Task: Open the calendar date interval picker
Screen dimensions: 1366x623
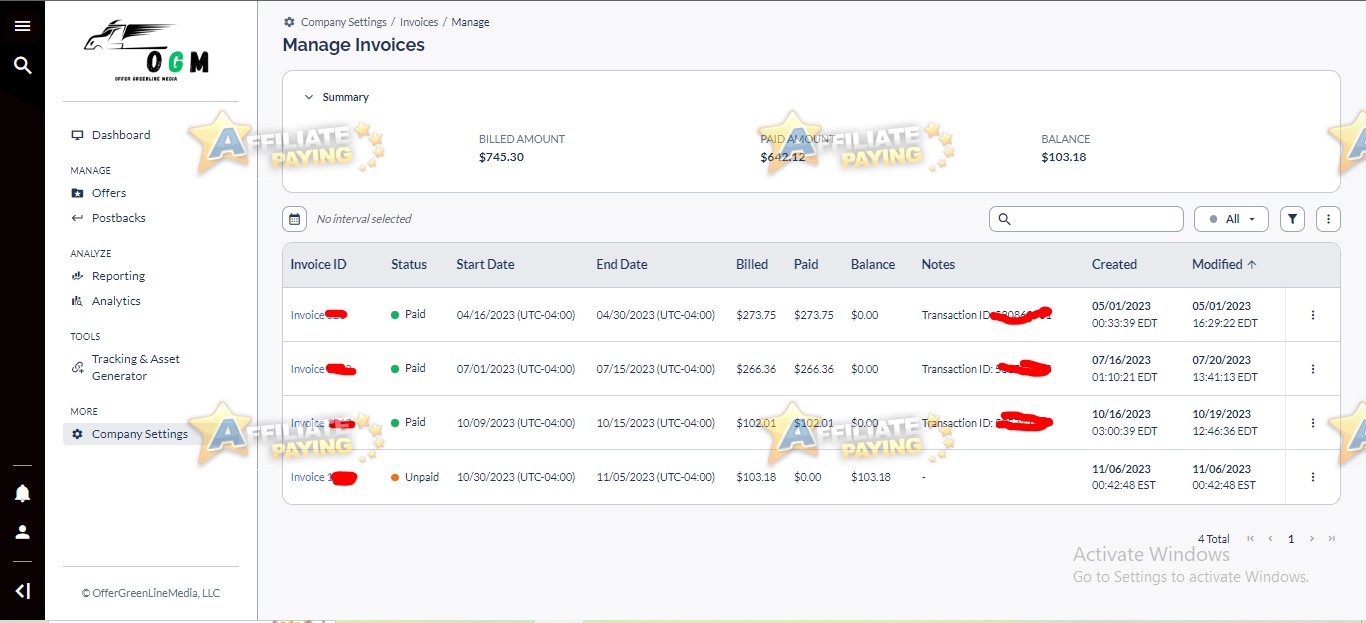Action: 294,219
